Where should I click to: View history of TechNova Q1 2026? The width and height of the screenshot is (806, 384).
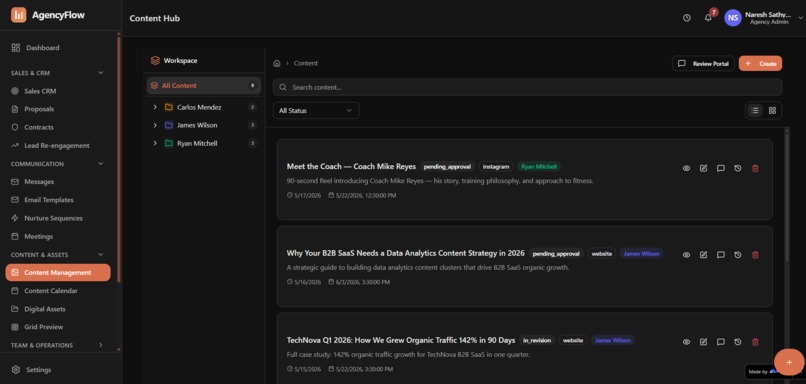[x=738, y=342]
